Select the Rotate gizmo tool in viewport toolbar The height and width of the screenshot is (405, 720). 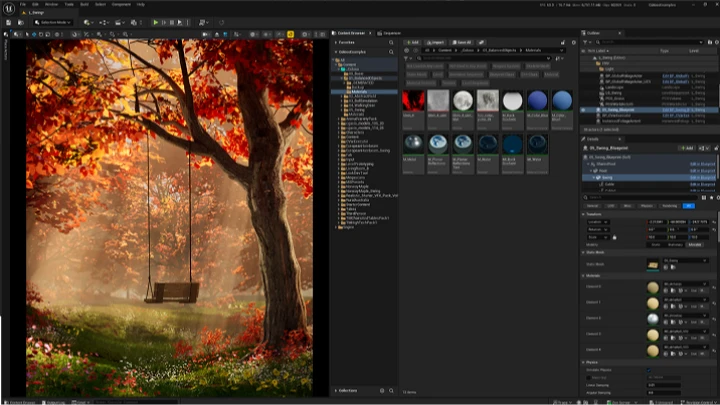pos(41,34)
